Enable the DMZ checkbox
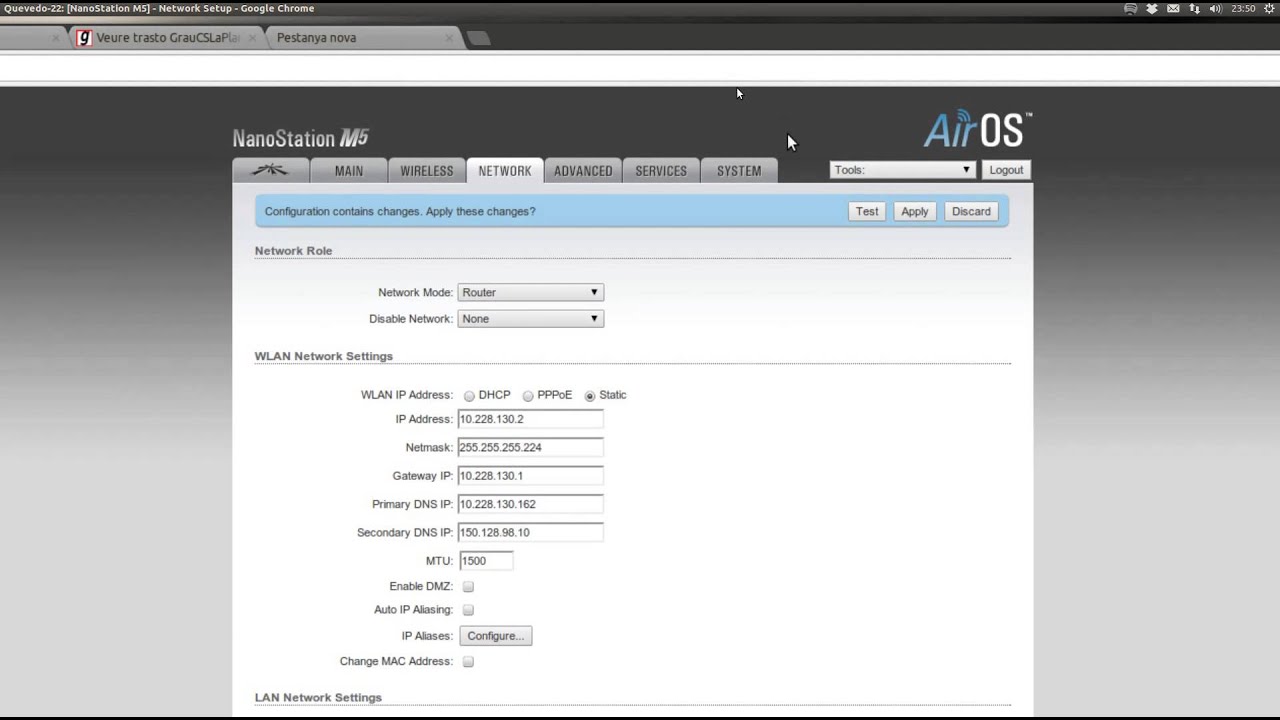1280x720 pixels. pyautogui.click(x=468, y=587)
